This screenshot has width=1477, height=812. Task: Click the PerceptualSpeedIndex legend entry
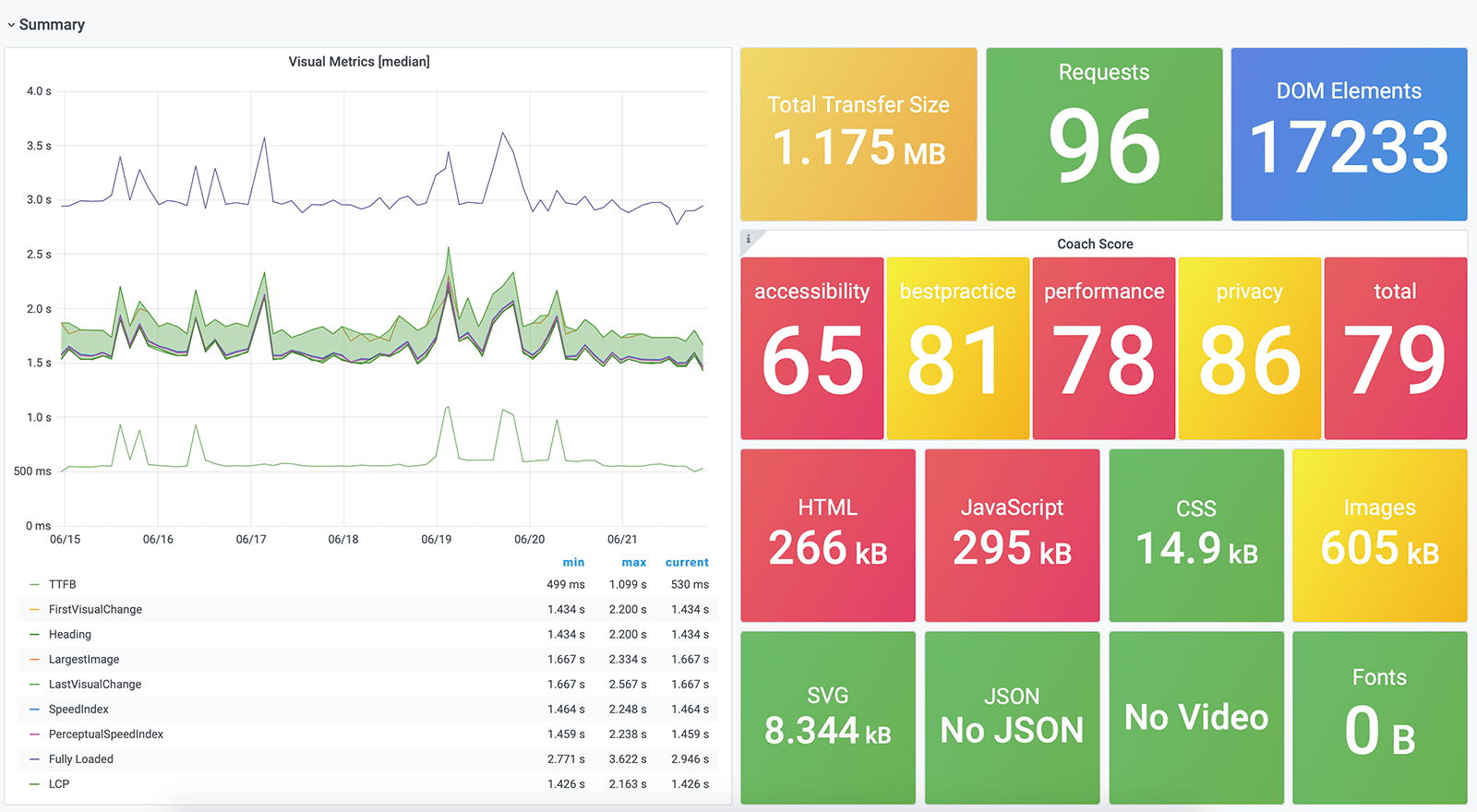(106, 734)
